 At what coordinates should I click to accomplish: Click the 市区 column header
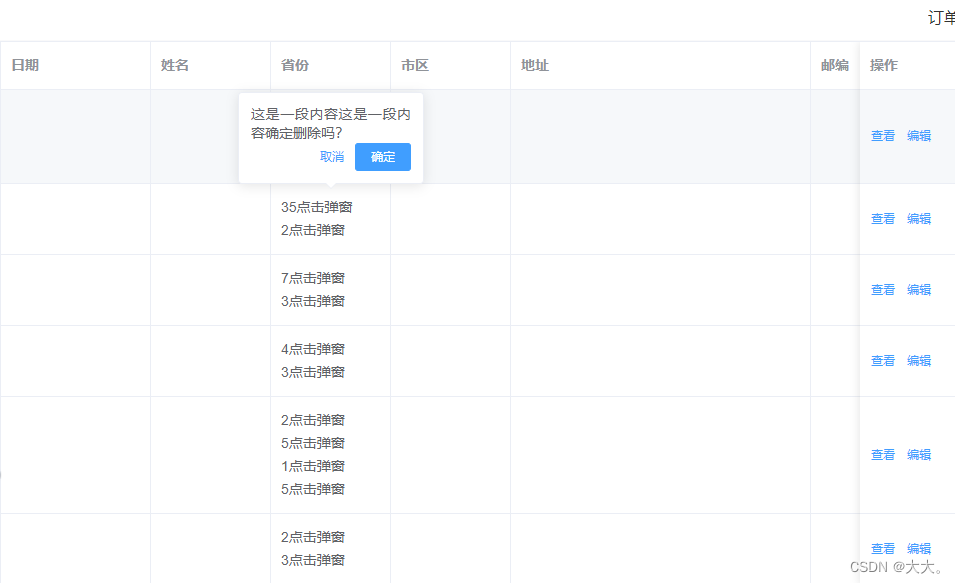(415, 65)
